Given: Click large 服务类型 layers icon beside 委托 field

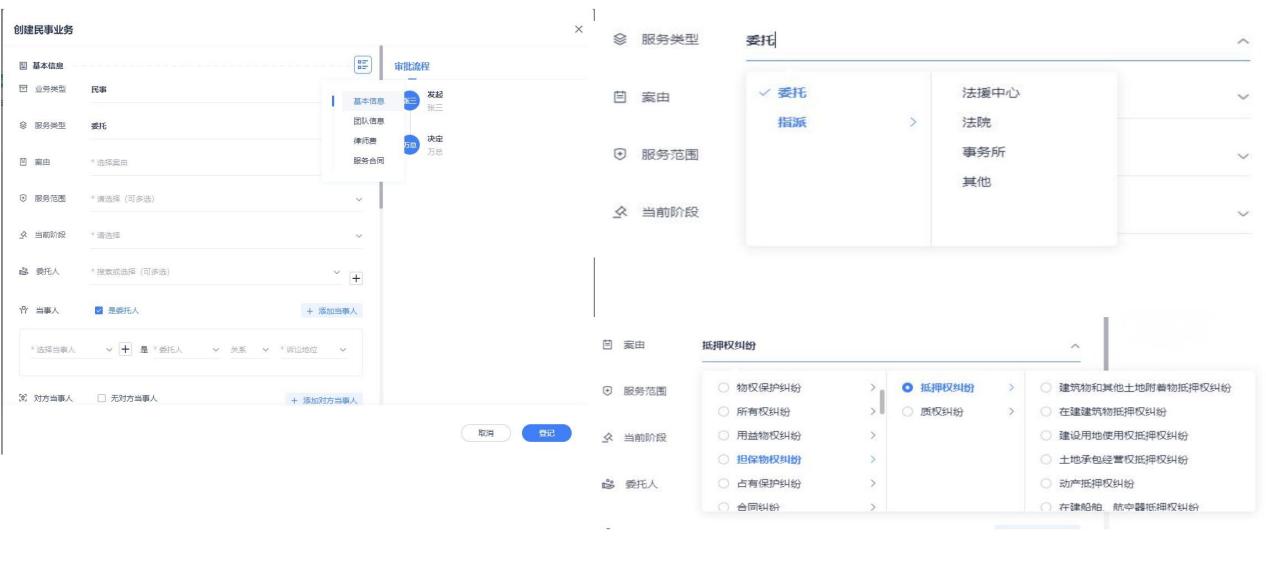Looking at the screenshot, I should point(621,39).
